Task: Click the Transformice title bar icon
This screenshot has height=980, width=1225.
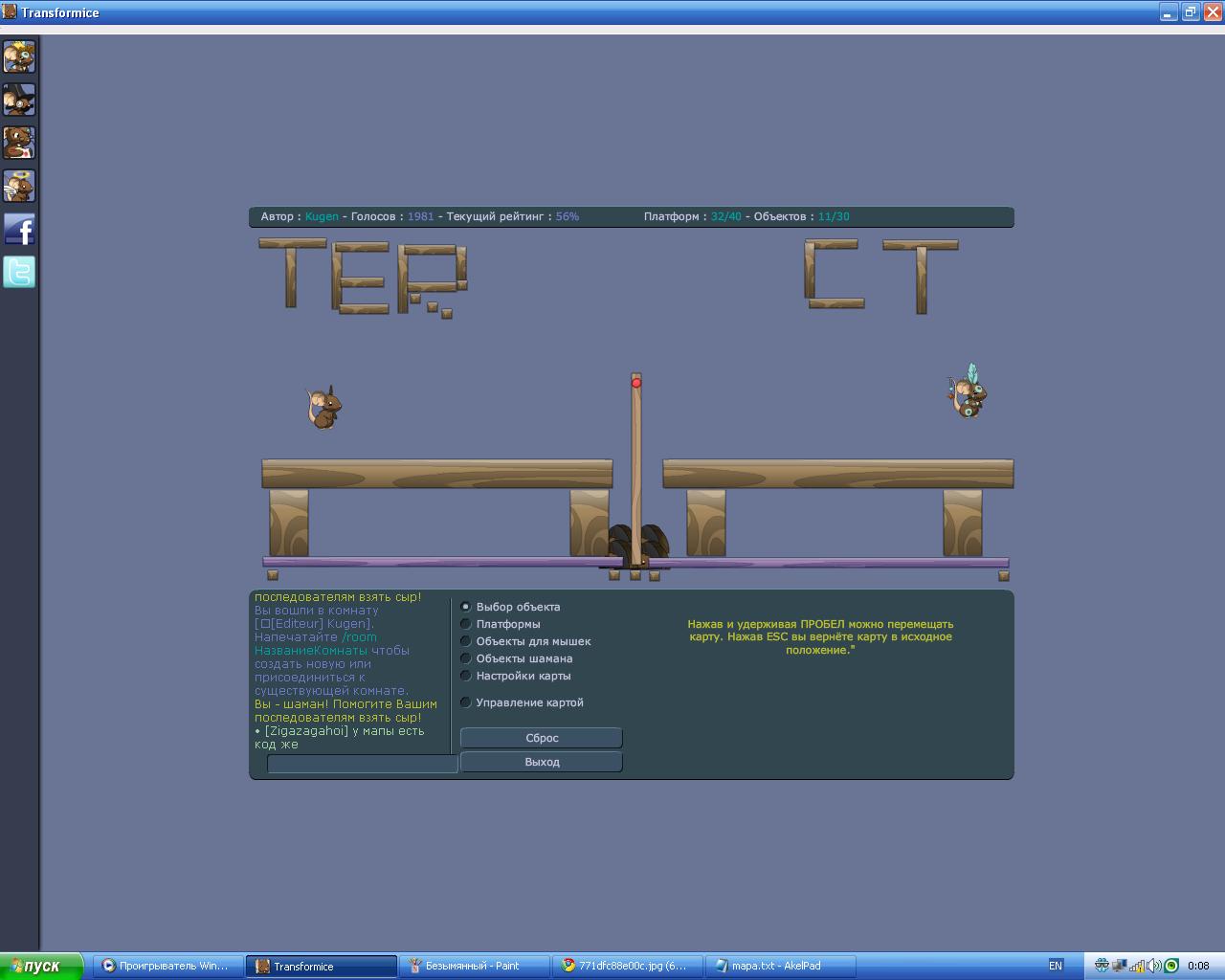Action: coord(10,11)
